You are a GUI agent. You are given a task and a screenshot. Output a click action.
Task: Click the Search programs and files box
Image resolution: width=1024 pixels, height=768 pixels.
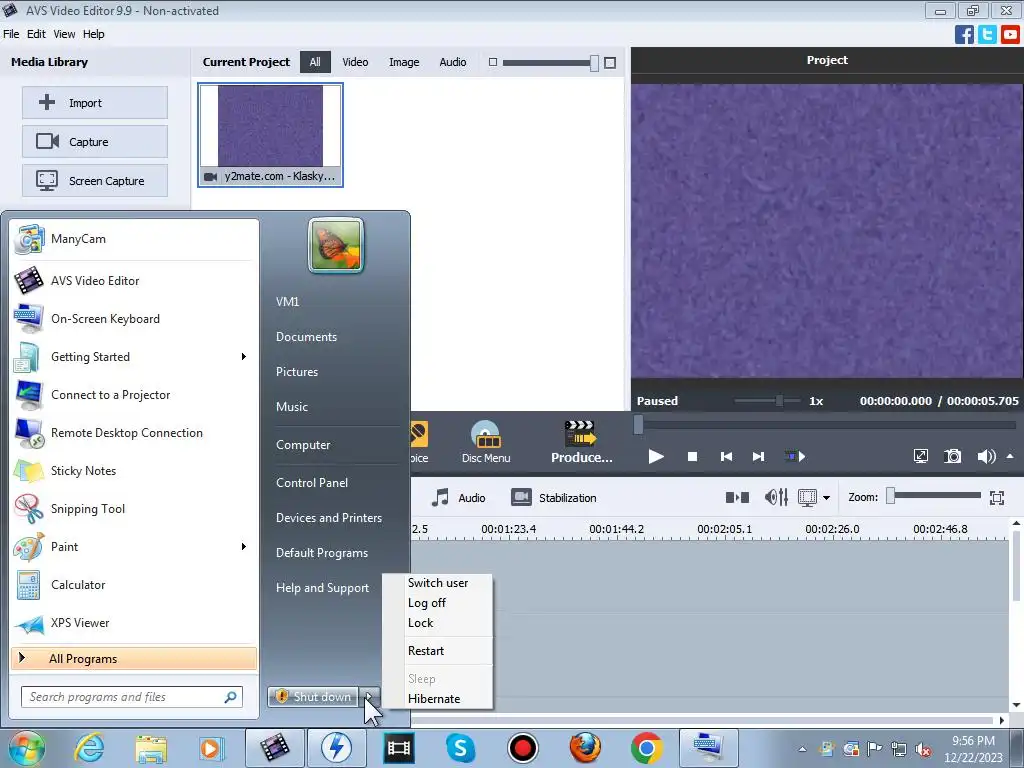tap(131, 697)
